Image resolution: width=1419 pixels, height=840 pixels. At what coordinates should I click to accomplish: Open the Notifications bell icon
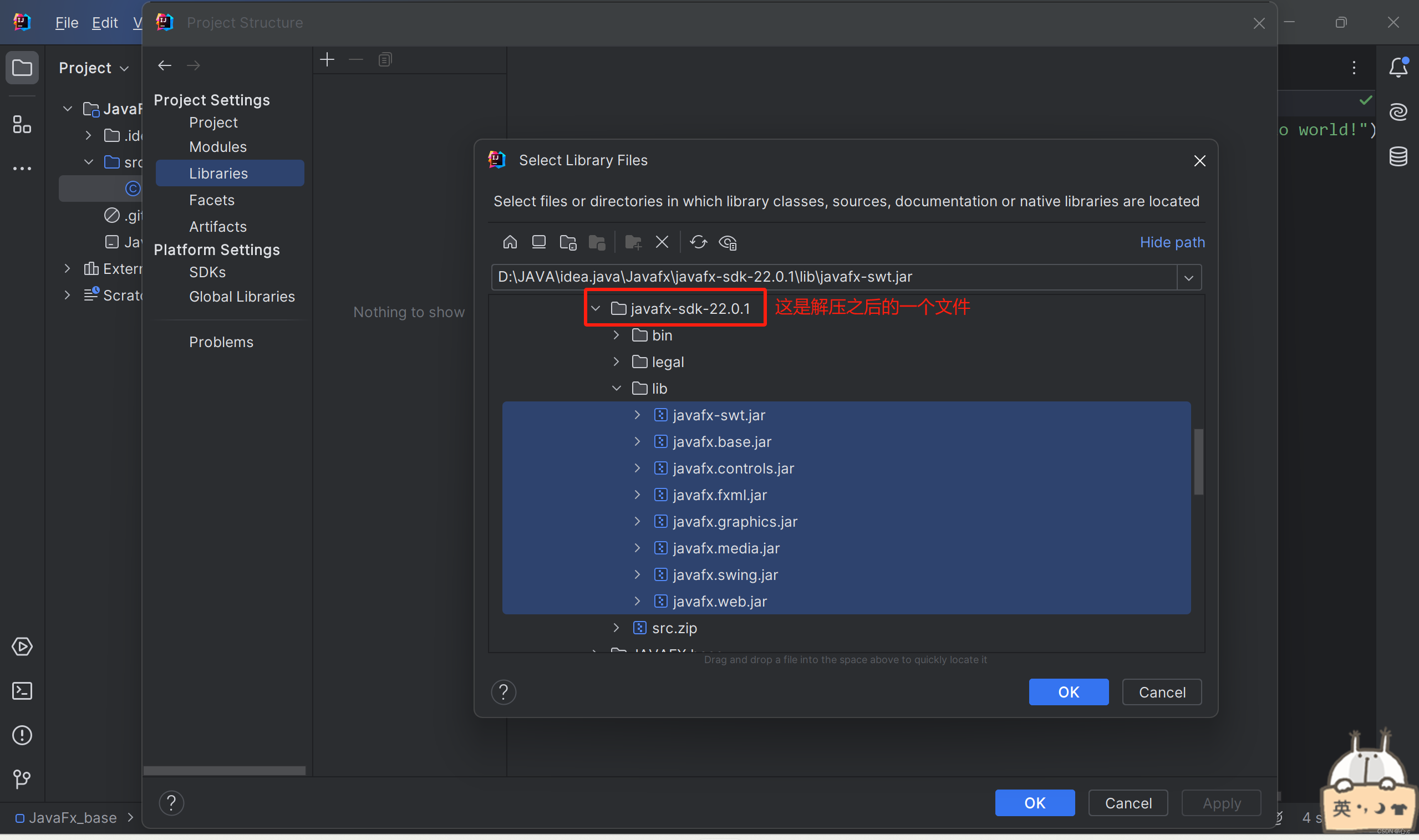coord(1398,68)
